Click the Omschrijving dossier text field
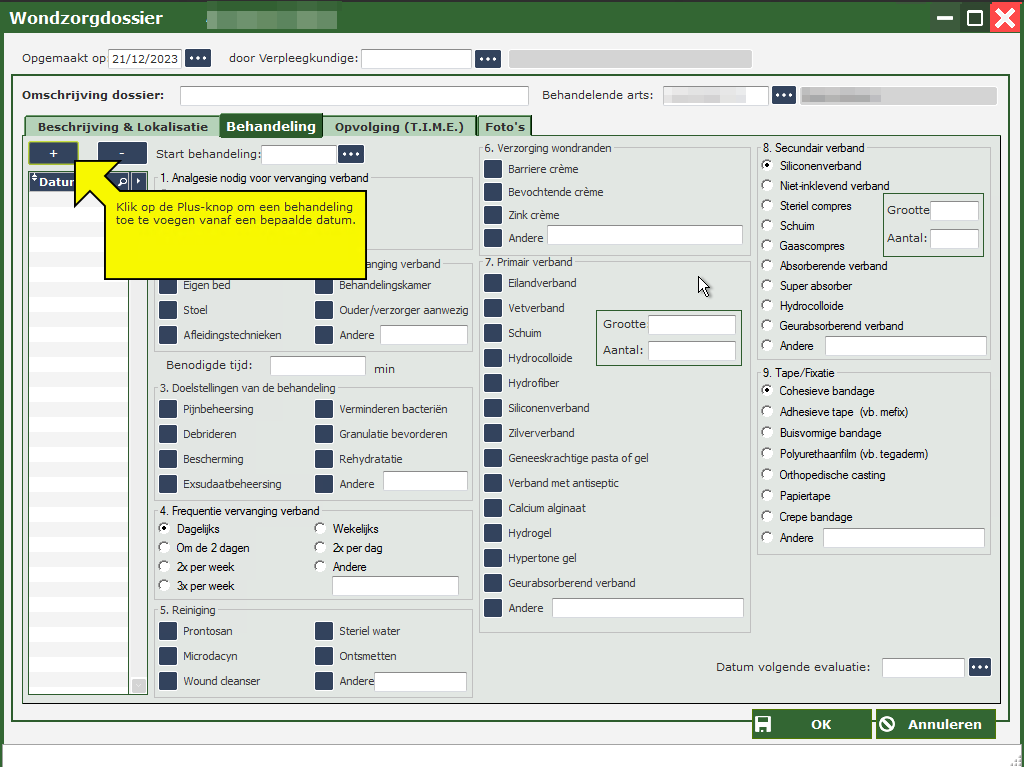The image size is (1024, 767). pos(354,96)
